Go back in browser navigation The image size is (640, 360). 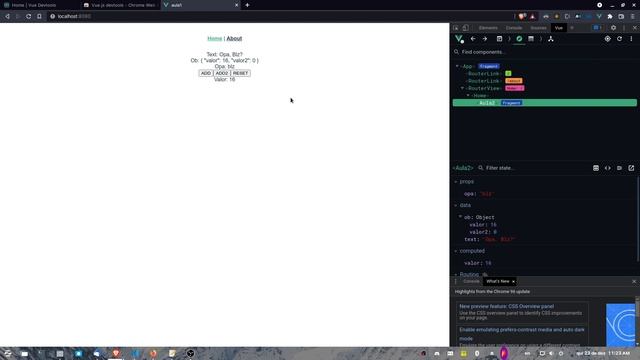[x=7, y=16]
